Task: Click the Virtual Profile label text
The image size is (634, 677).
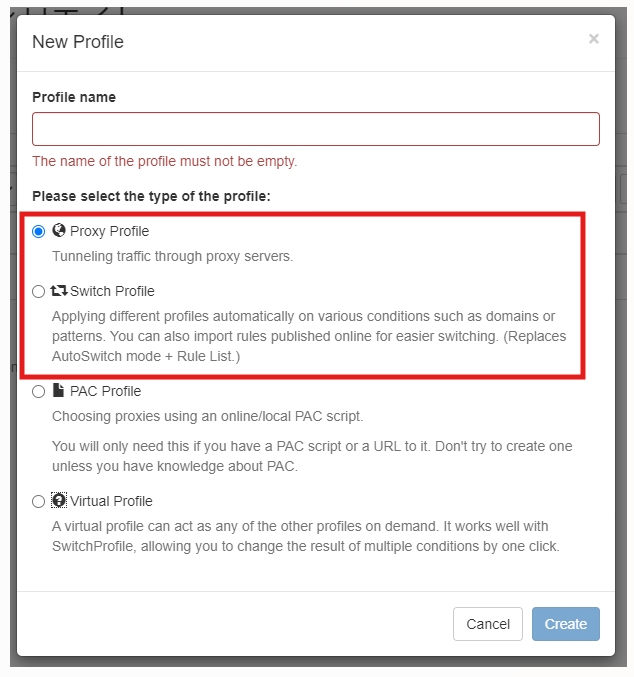Action: pyautogui.click(x=111, y=501)
